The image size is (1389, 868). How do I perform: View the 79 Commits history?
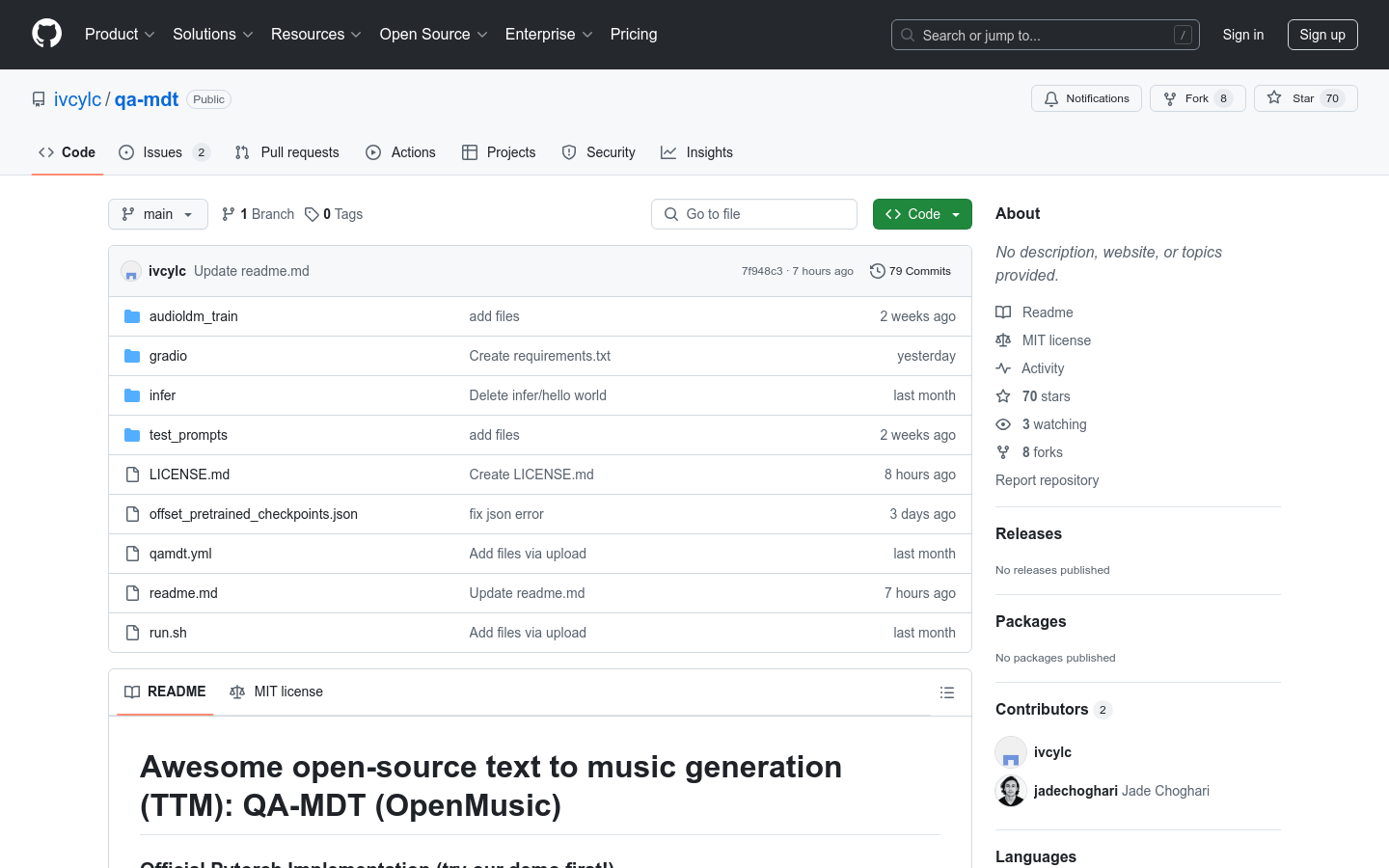pos(911,271)
